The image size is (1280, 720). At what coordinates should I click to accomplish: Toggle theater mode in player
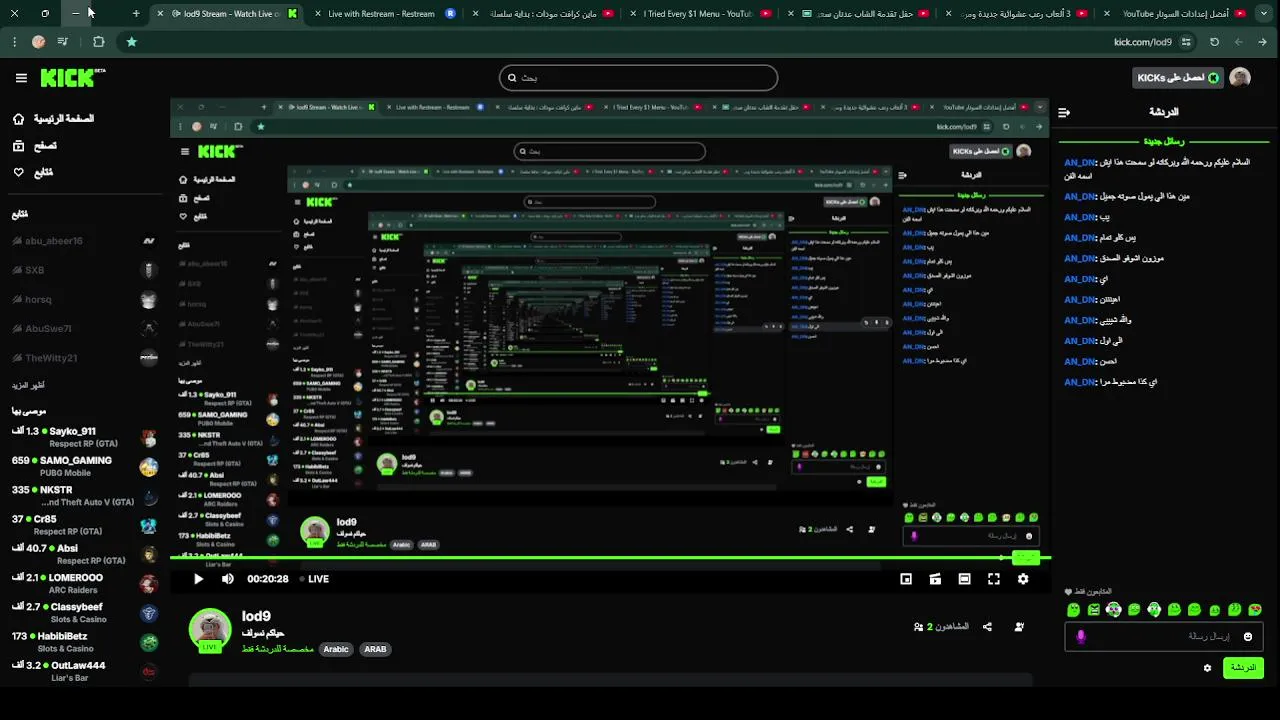(964, 579)
